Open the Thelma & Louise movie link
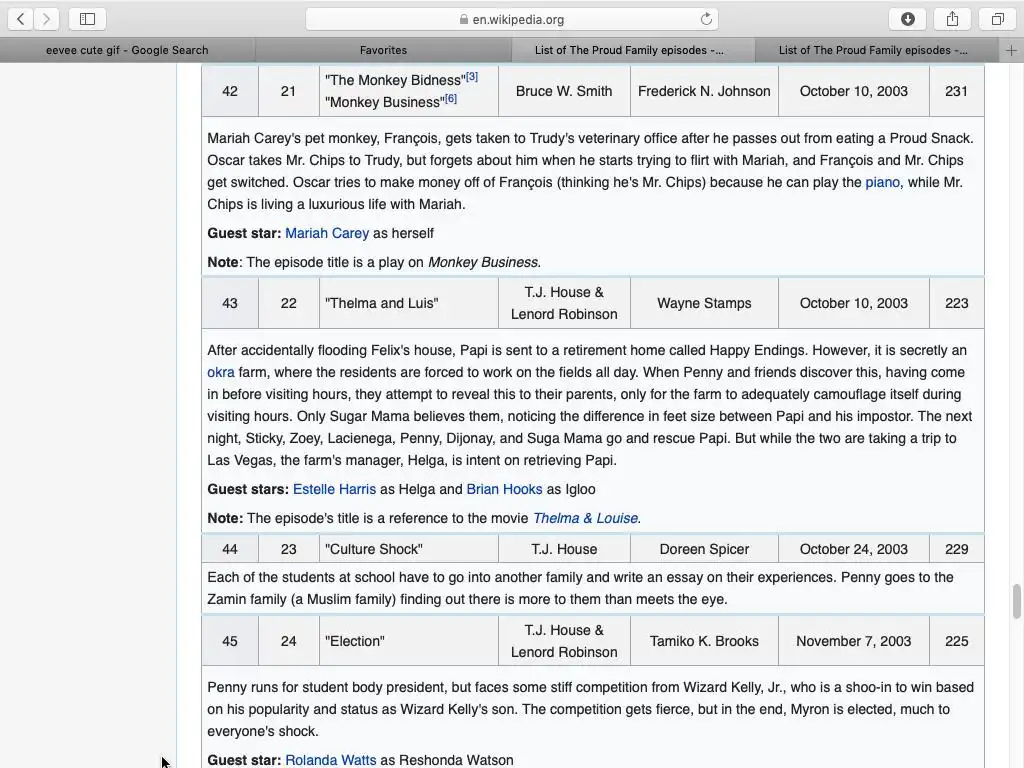Viewport: 1024px width, 768px height. pos(585,518)
